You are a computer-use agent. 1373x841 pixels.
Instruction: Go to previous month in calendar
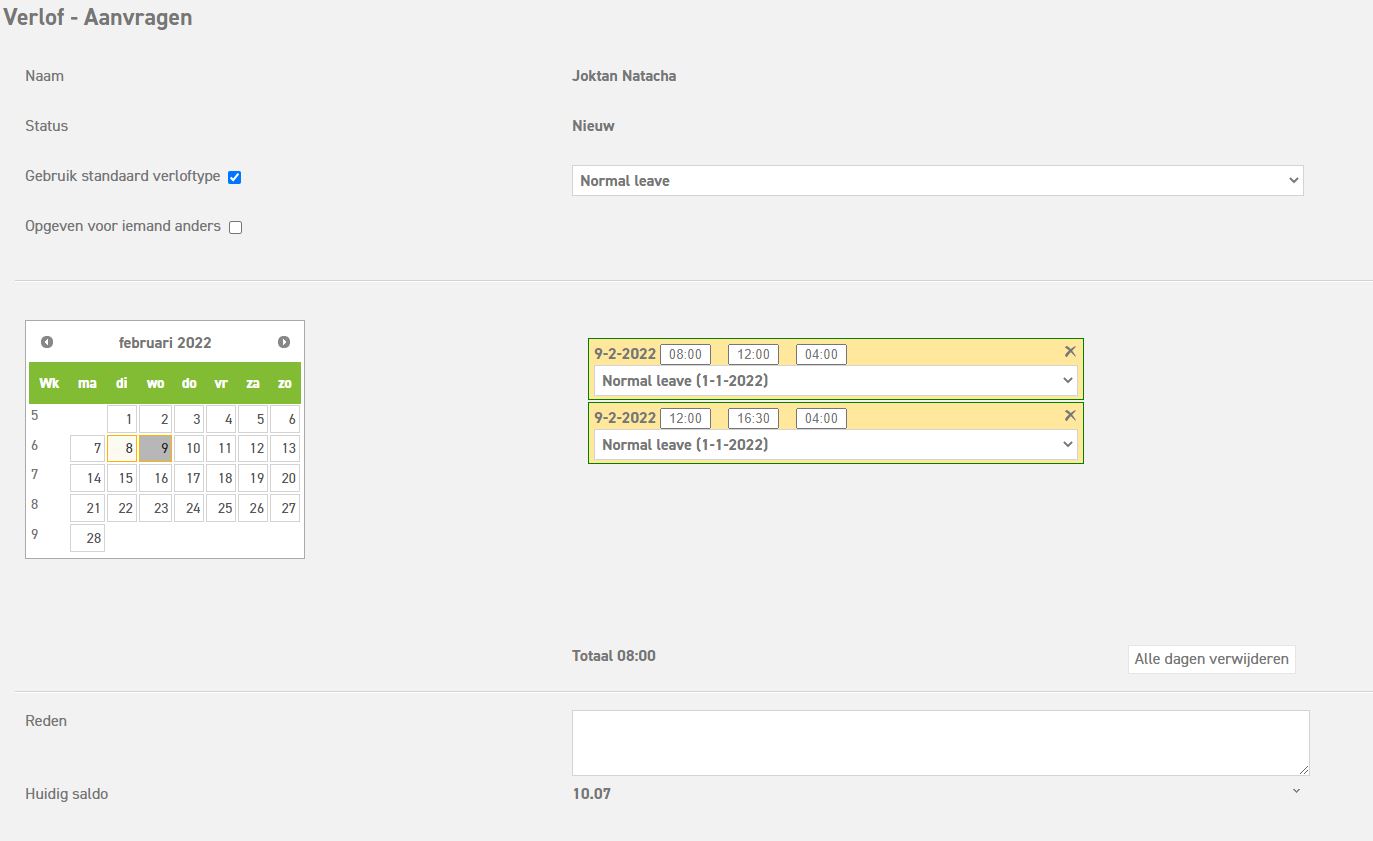tap(47, 342)
